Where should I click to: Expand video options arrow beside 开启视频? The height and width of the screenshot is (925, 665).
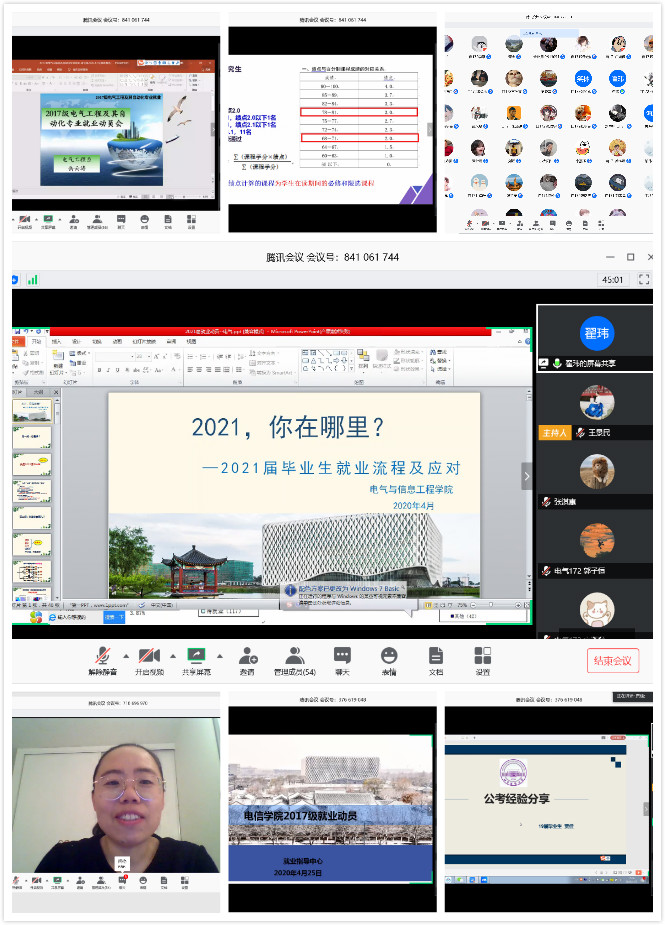click(171, 656)
